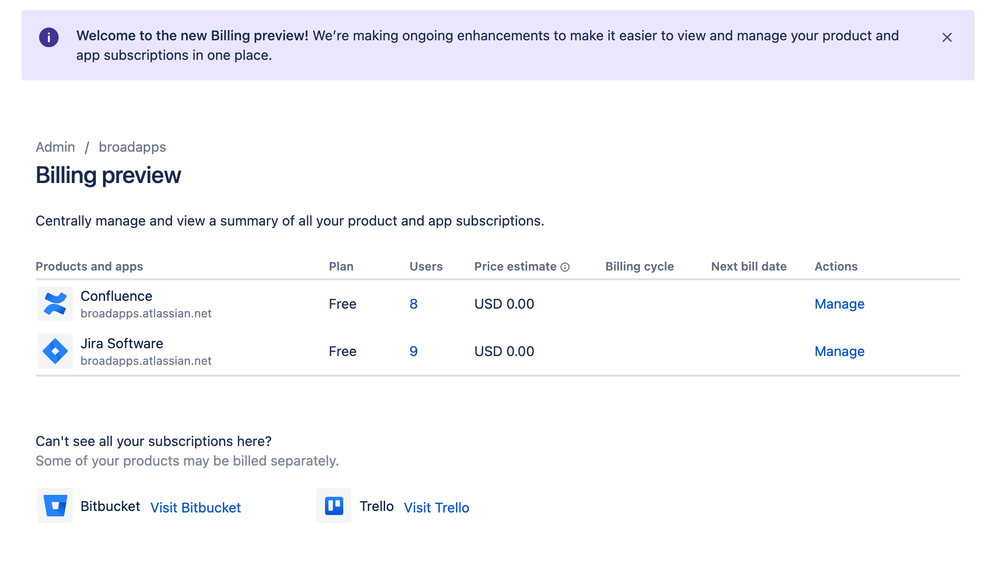
Task: Click the Products and apps column header
Action: tap(89, 266)
